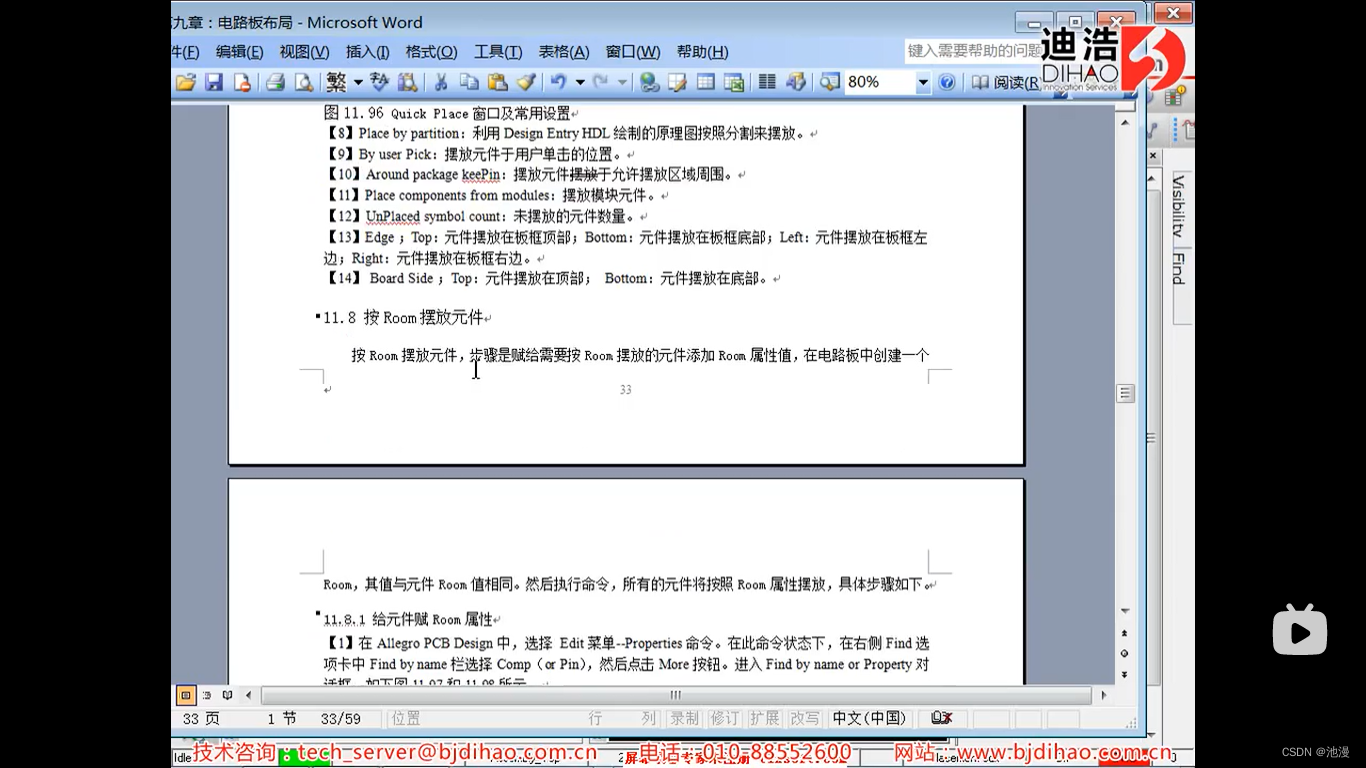Click the help search question box
The height and width of the screenshot is (768, 1366).
tap(975, 51)
